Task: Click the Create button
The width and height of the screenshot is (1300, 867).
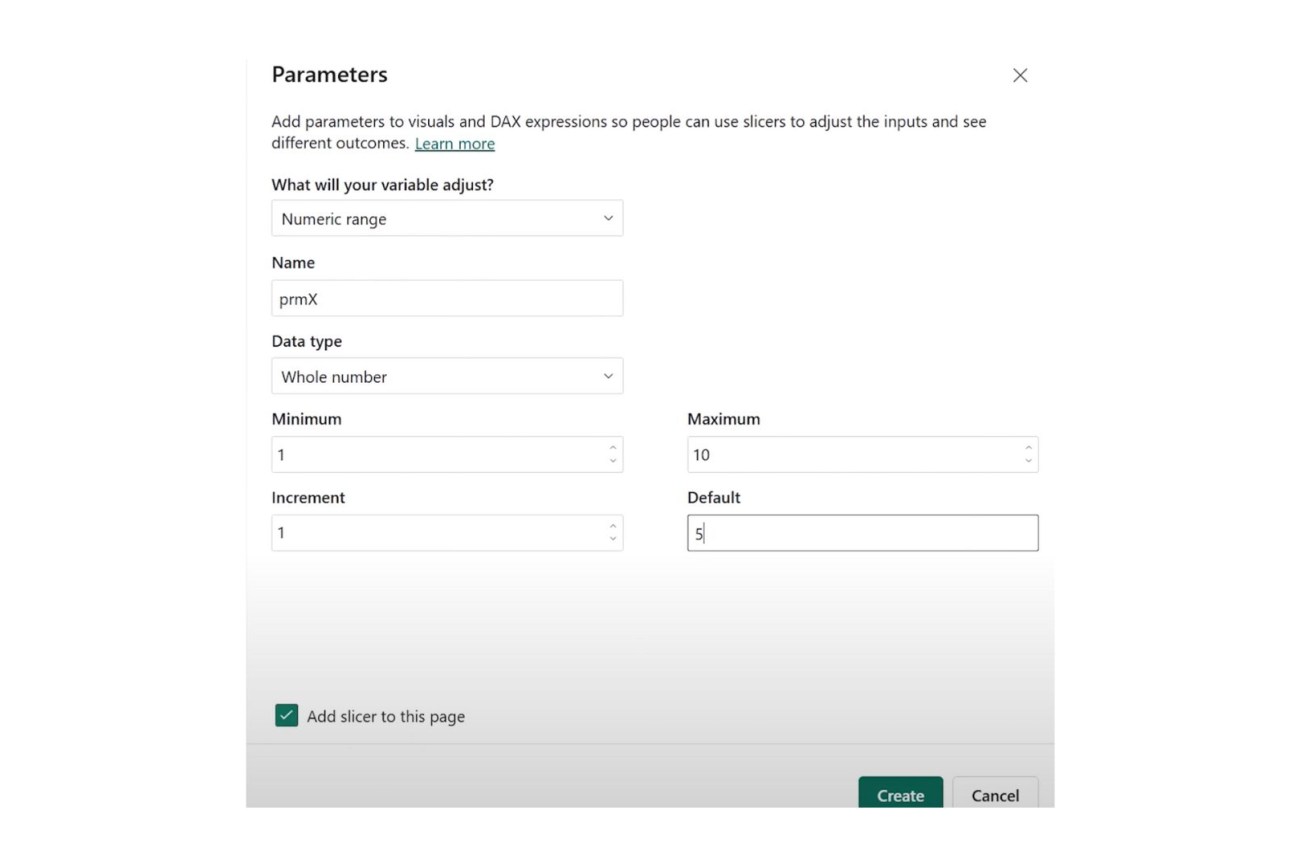Action: click(x=900, y=795)
